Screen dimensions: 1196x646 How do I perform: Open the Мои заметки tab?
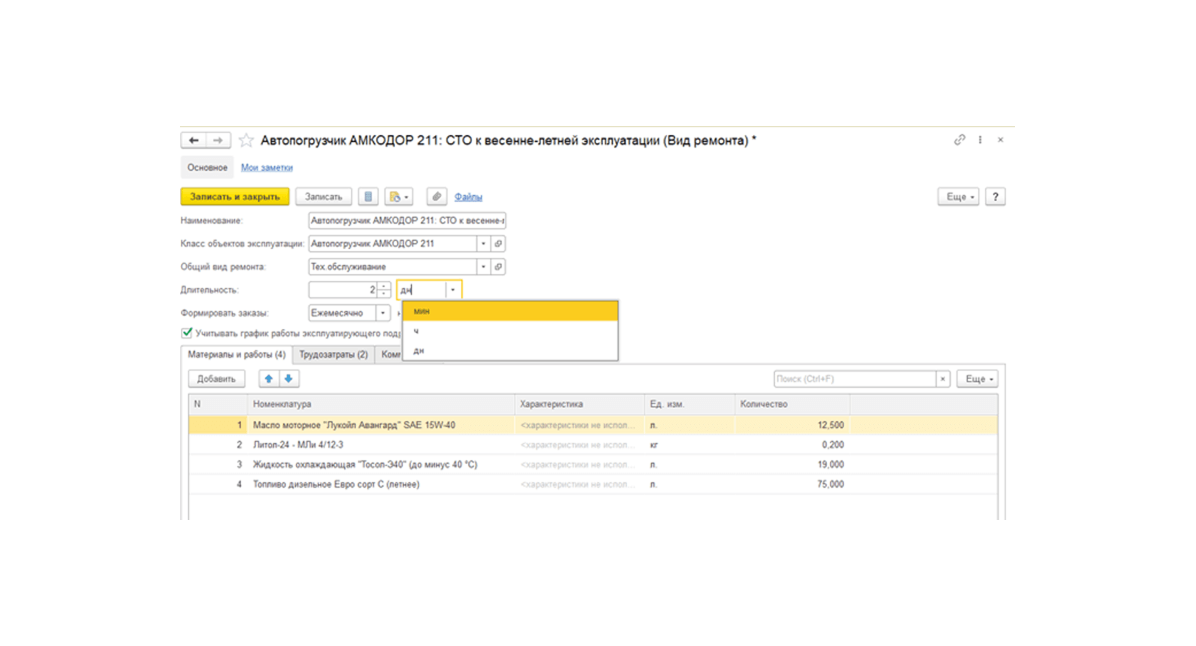pos(267,168)
